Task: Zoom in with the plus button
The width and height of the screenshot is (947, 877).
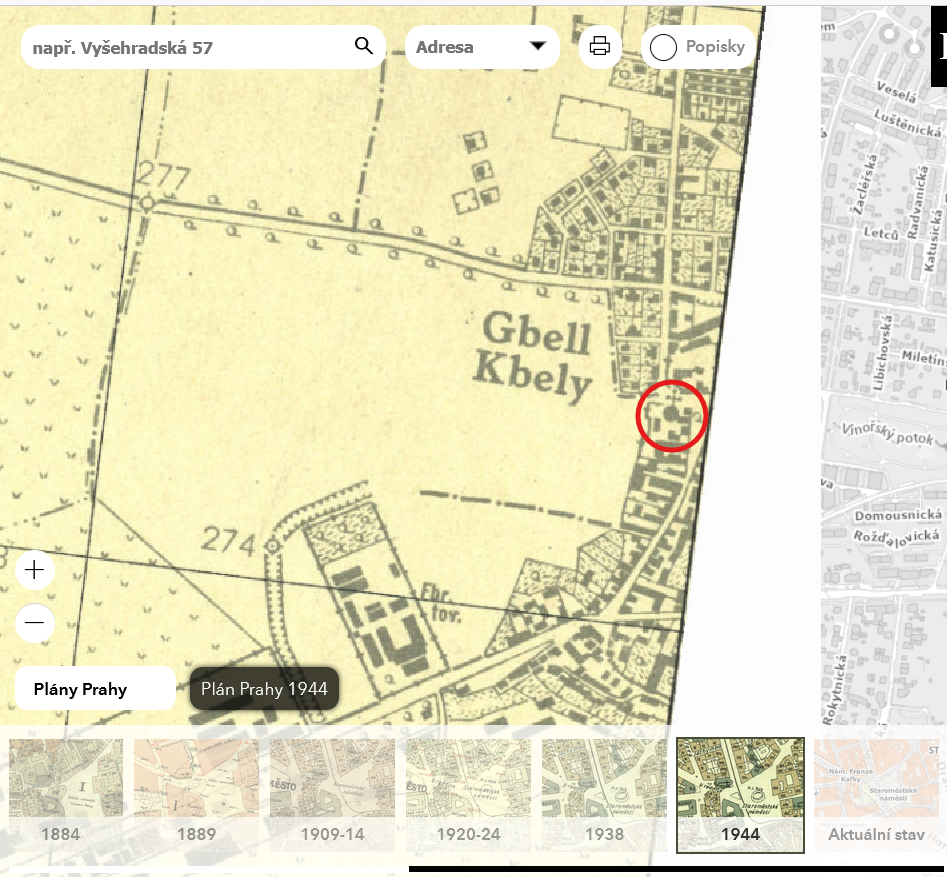Action: (35, 570)
